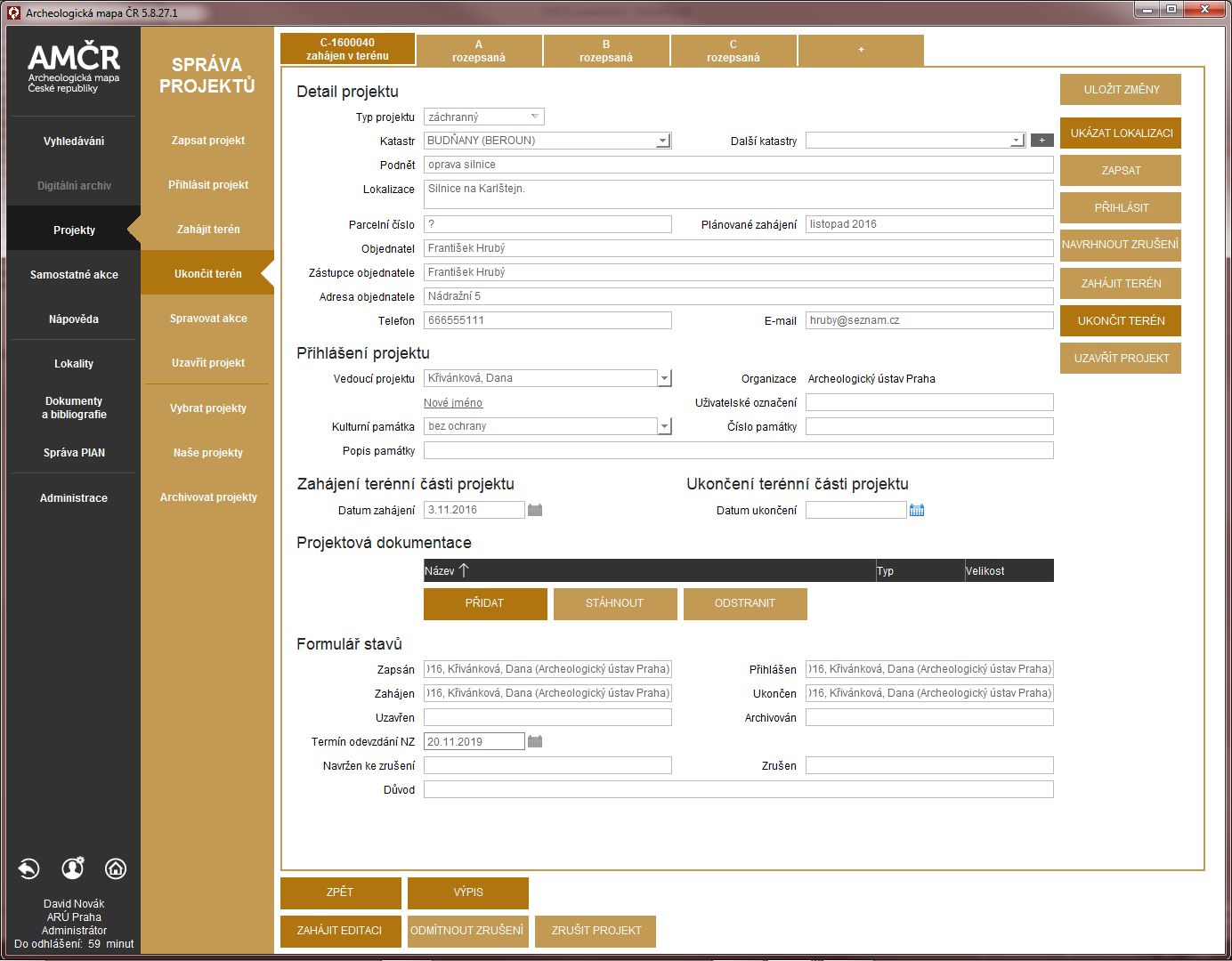Add another cadastre with plus button
The height and width of the screenshot is (961, 1232).
1042,140
